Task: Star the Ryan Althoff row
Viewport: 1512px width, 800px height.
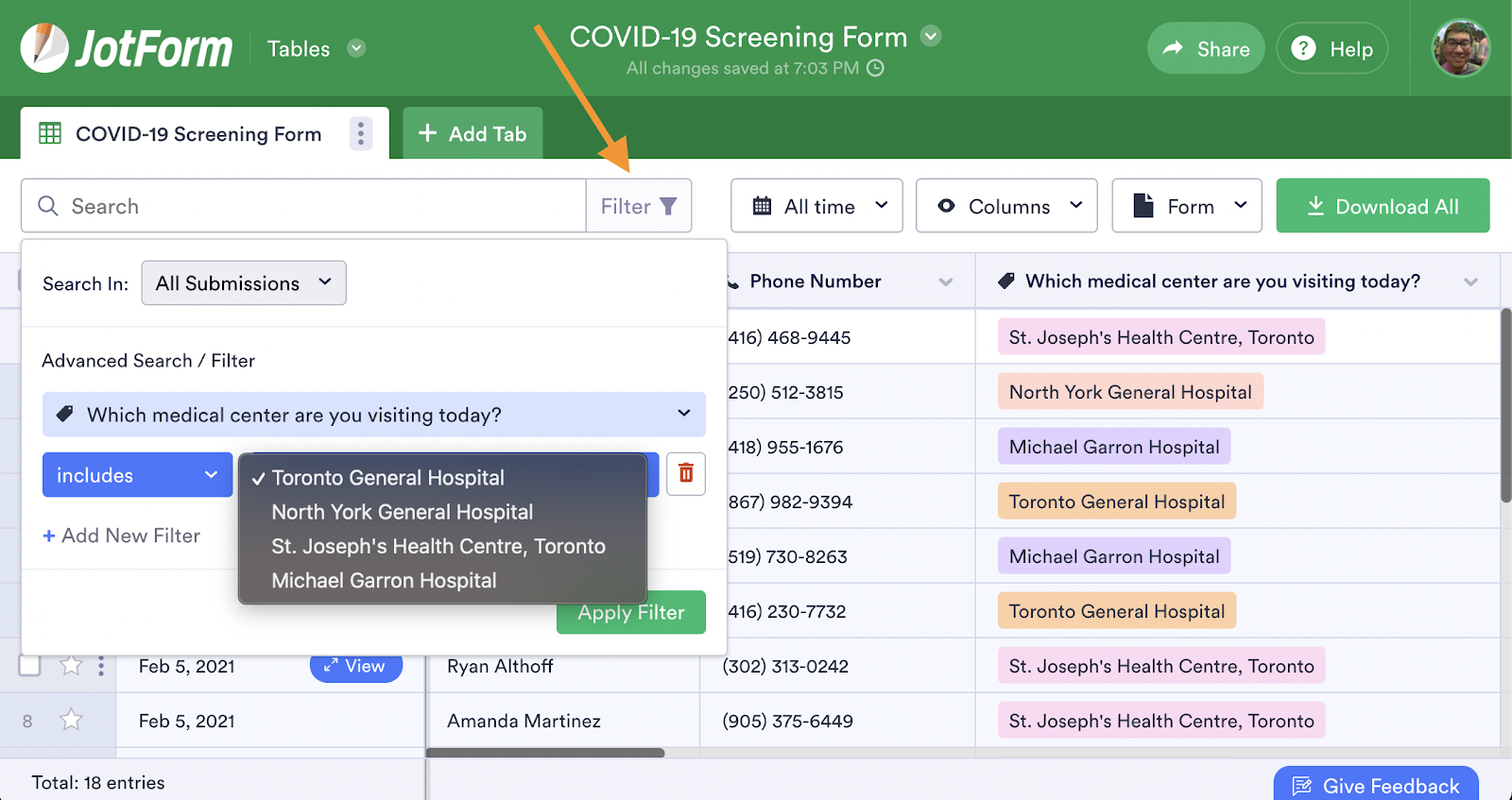Action: click(71, 666)
